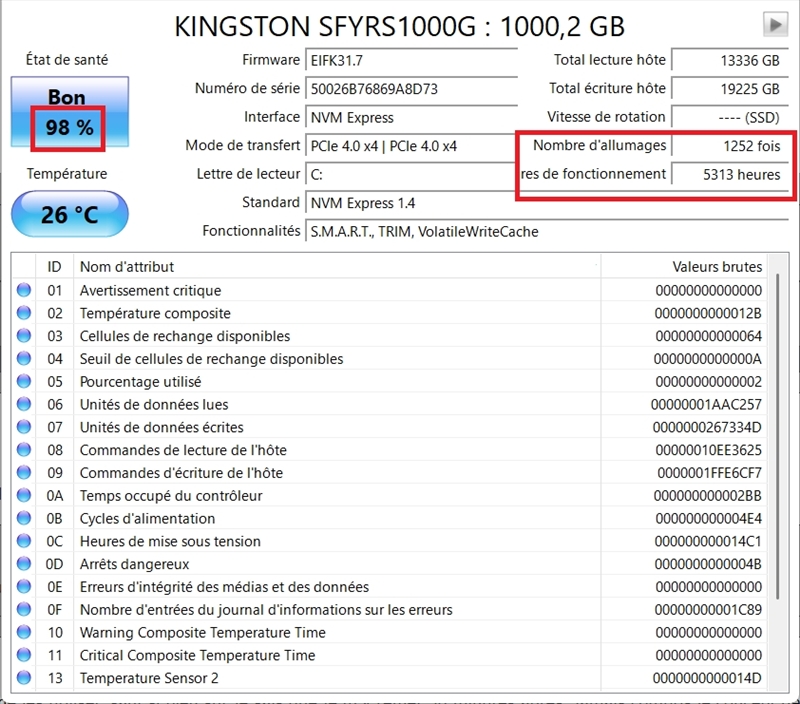Select the Temps occupé du contrôleur row
The width and height of the screenshot is (800, 704).
(400, 496)
